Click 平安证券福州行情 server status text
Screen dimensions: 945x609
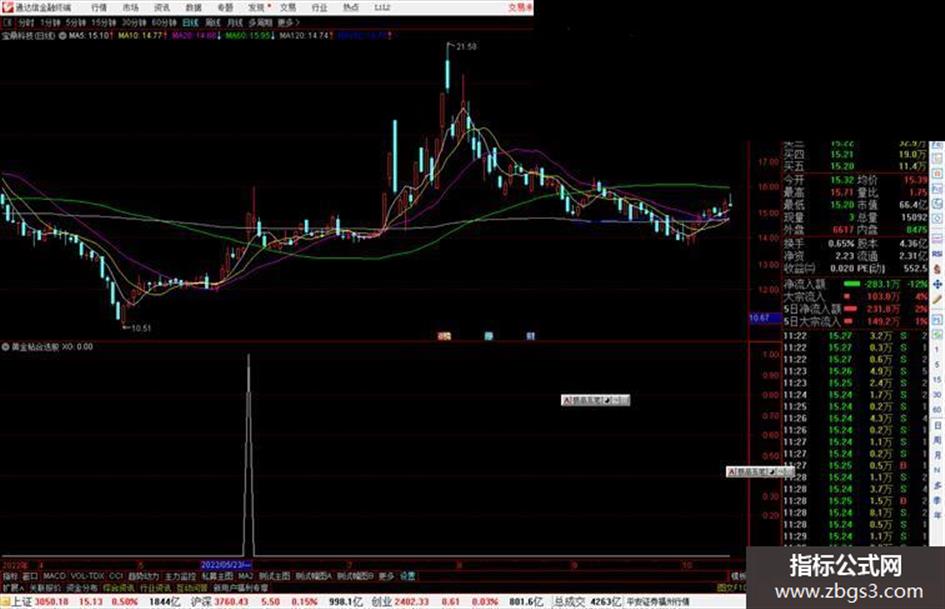pyautogui.click(x=658, y=602)
